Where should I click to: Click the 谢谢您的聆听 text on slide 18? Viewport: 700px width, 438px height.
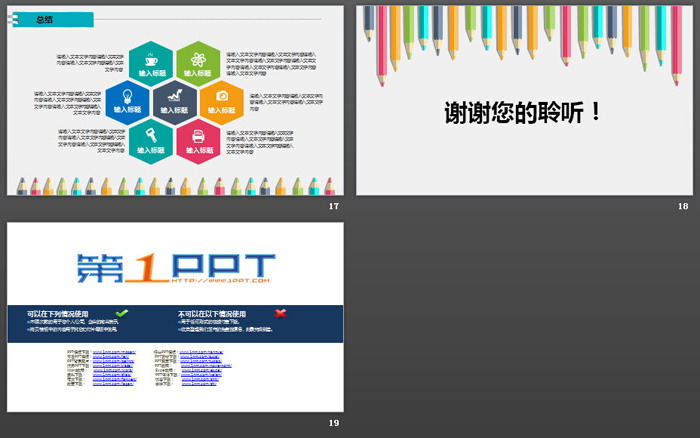(x=524, y=112)
